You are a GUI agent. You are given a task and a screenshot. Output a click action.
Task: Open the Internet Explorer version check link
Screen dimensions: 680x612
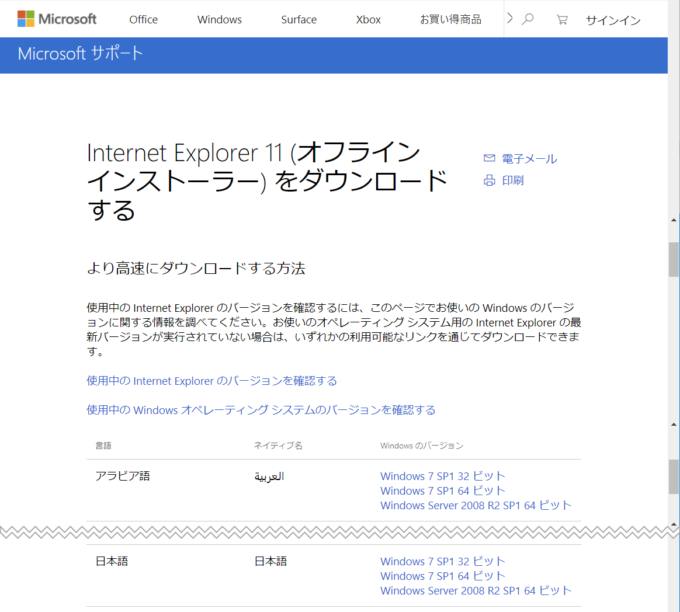coord(211,381)
